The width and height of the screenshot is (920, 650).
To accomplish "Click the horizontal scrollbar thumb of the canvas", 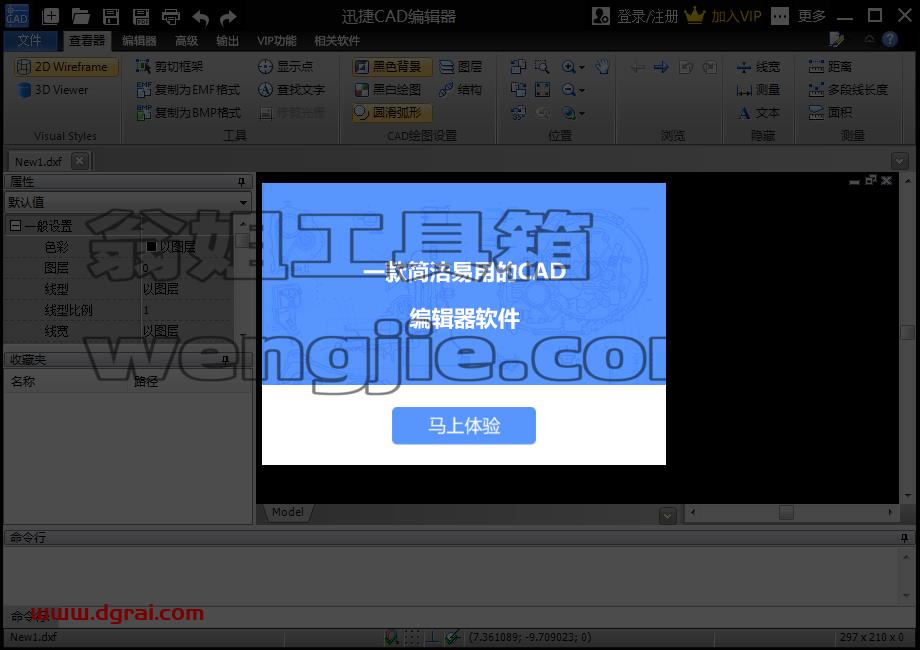I will pyautogui.click(x=786, y=512).
